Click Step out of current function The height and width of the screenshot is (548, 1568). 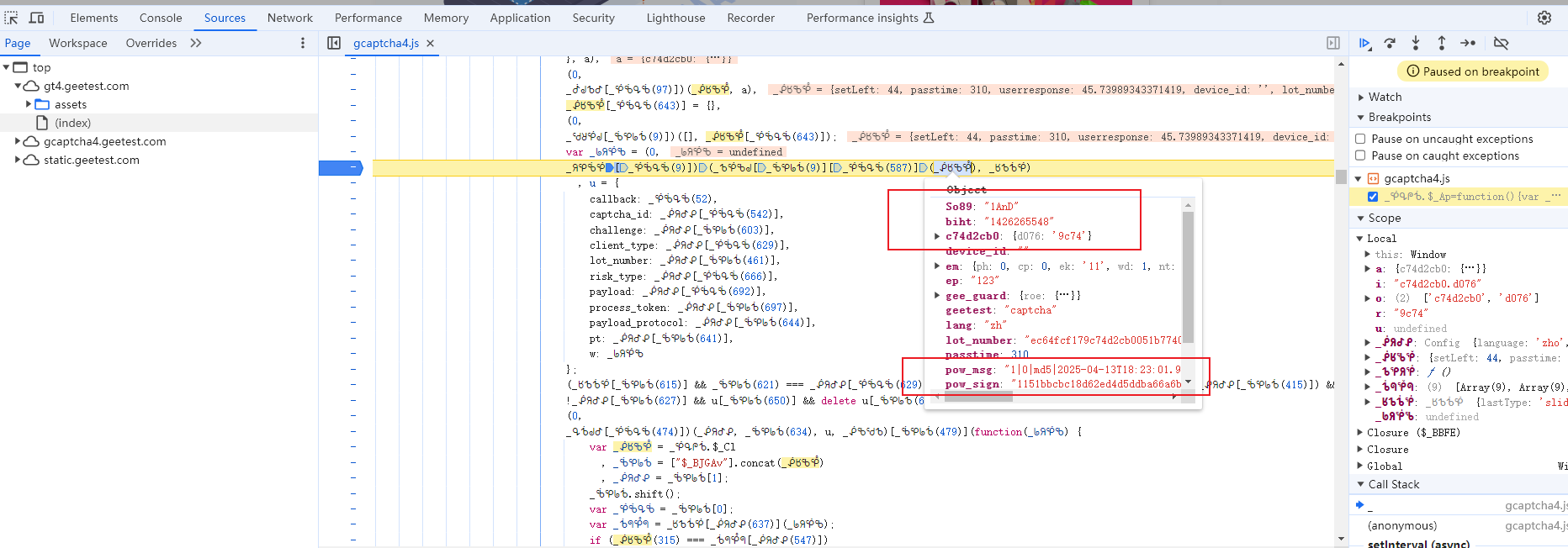coord(1442,43)
